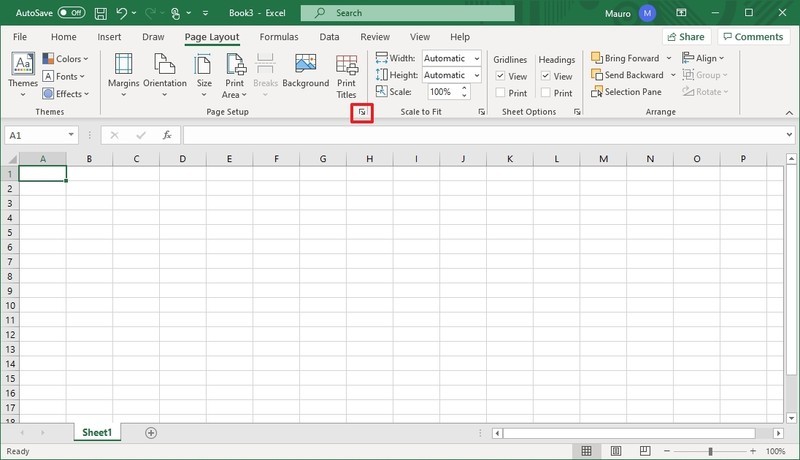Click the Redo arrow icon
Image resolution: width=800 pixels, height=460 pixels.
coord(151,13)
